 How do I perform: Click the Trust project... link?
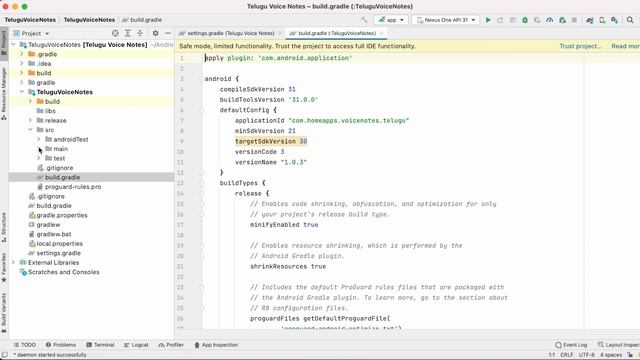point(580,46)
